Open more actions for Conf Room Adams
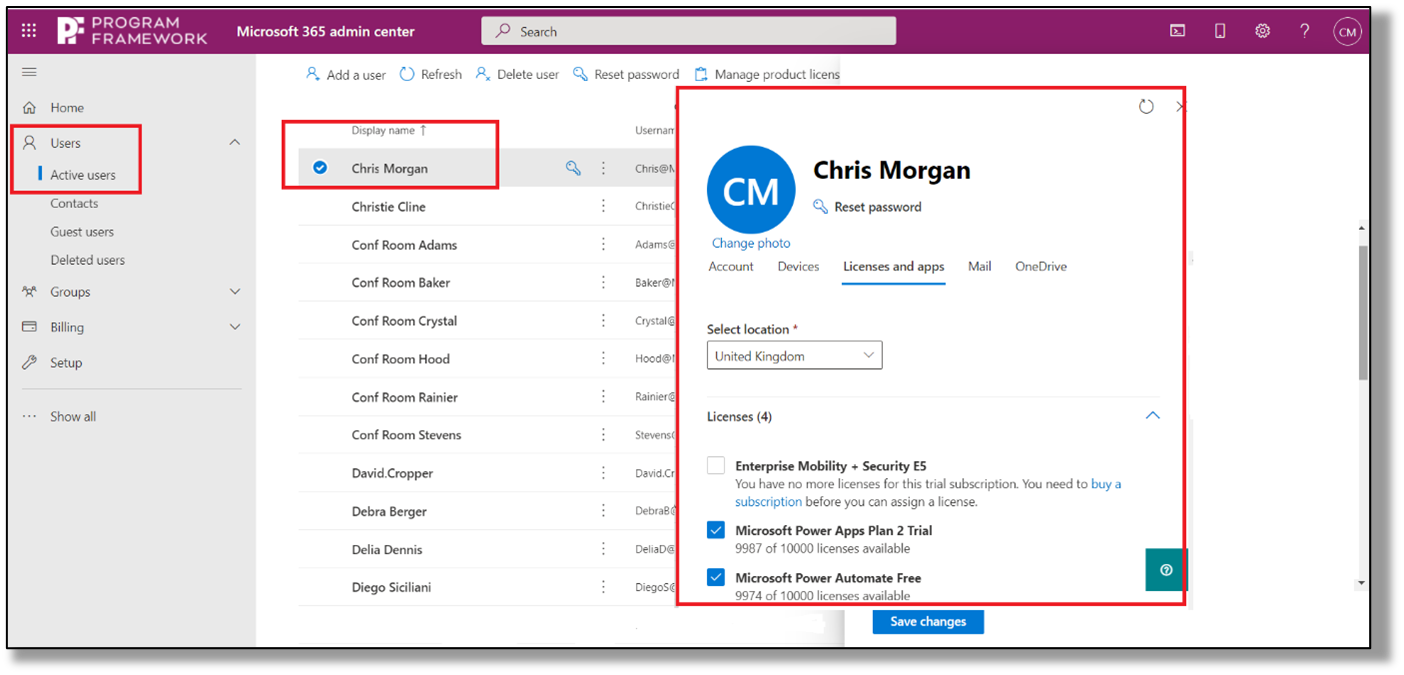 (603, 244)
